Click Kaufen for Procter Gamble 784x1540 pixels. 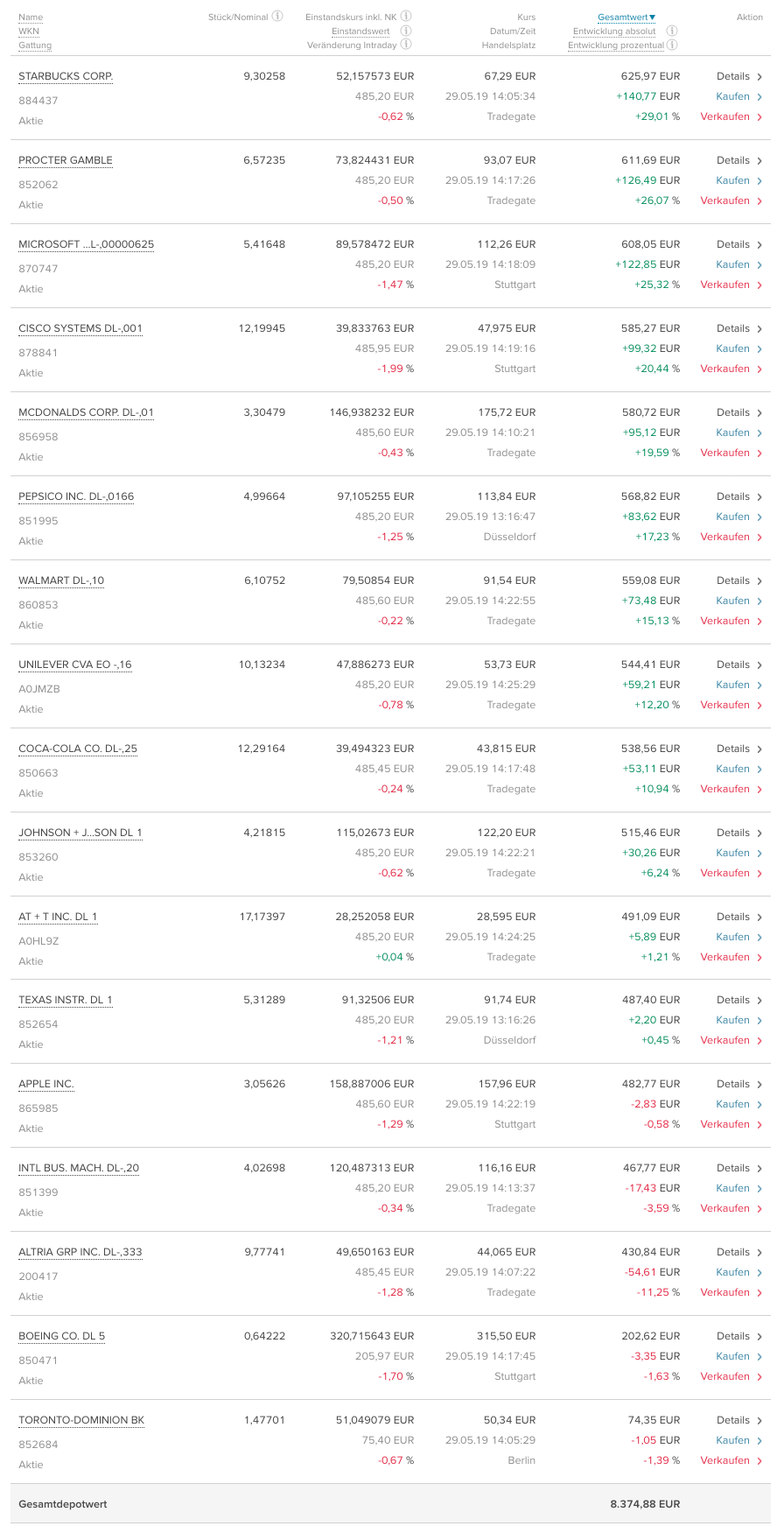(732, 180)
